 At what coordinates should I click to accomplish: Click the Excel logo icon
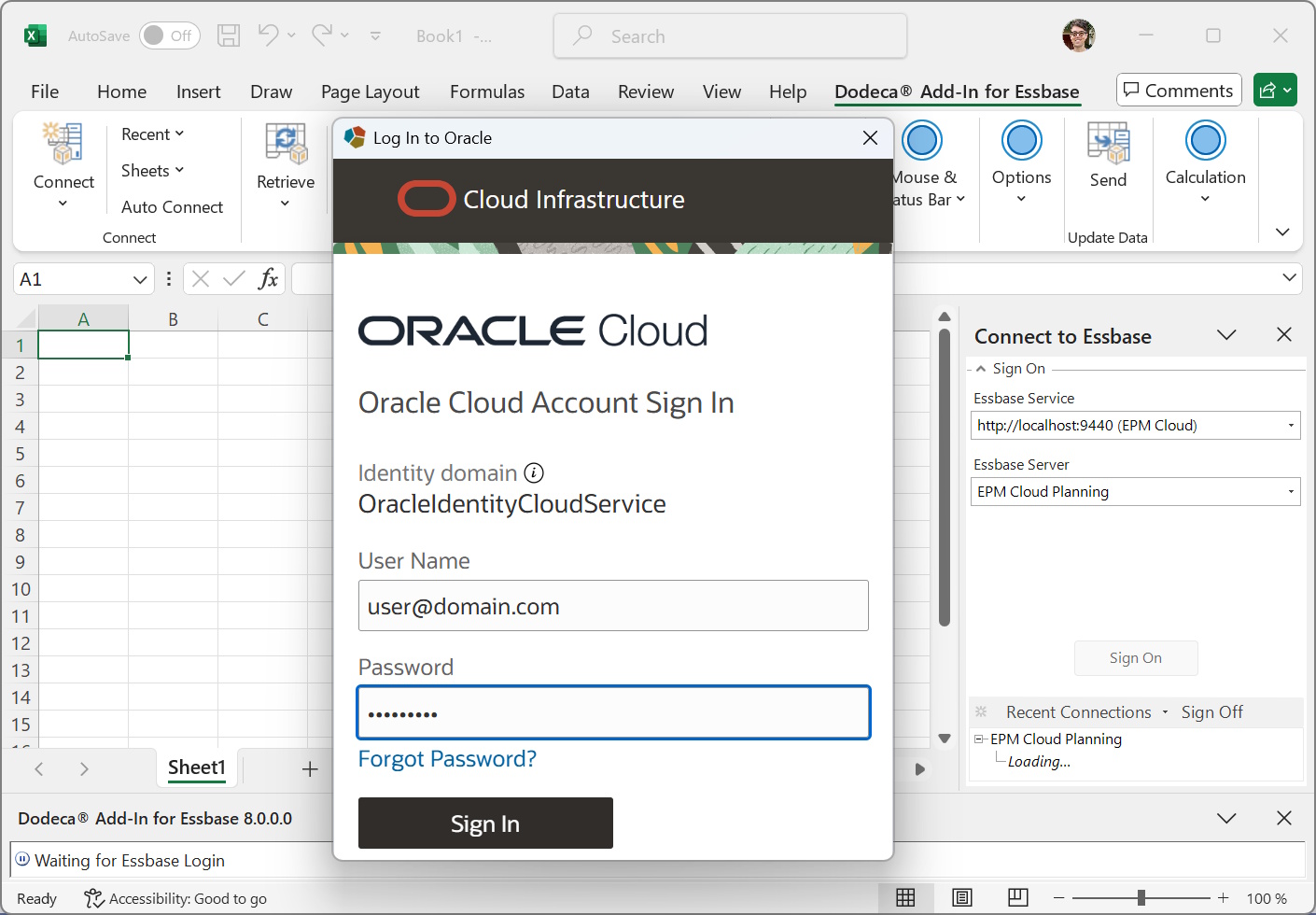pyautogui.click(x=35, y=36)
